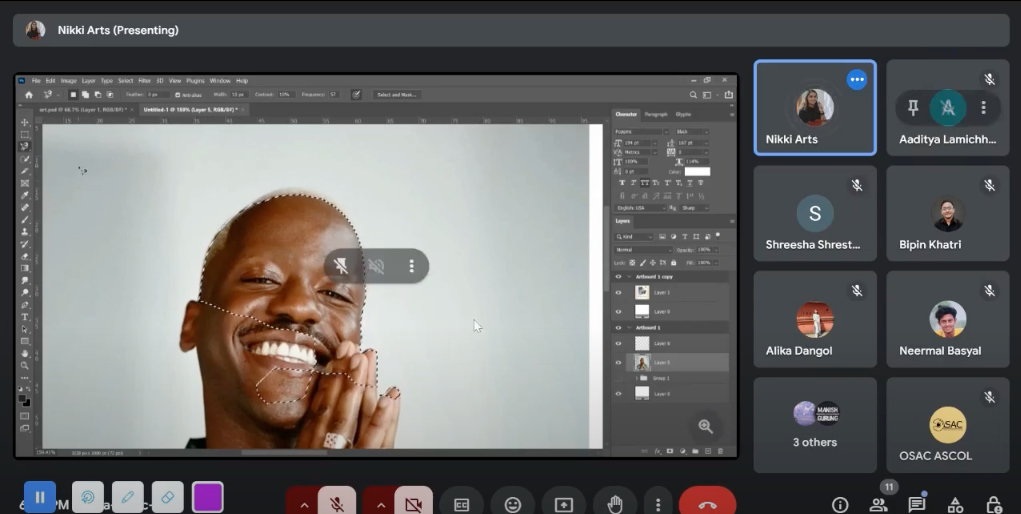Select the Rectangular Marquee tool
The width and height of the screenshot is (1021, 514).
pyautogui.click(x=25, y=134)
